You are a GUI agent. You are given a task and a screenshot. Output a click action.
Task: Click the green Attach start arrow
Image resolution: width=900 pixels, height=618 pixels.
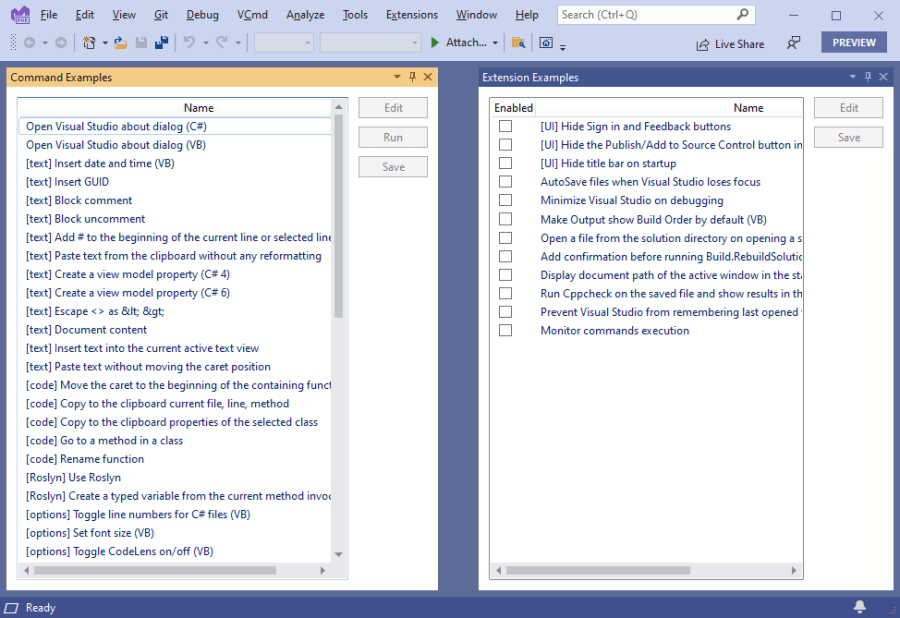[x=435, y=43]
